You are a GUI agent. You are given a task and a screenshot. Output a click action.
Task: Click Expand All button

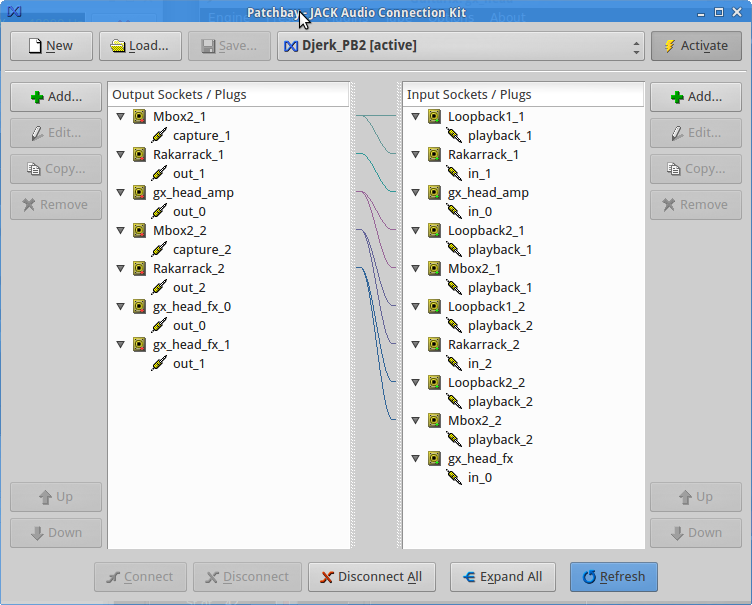pyautogui.click(x=503, y=577)
